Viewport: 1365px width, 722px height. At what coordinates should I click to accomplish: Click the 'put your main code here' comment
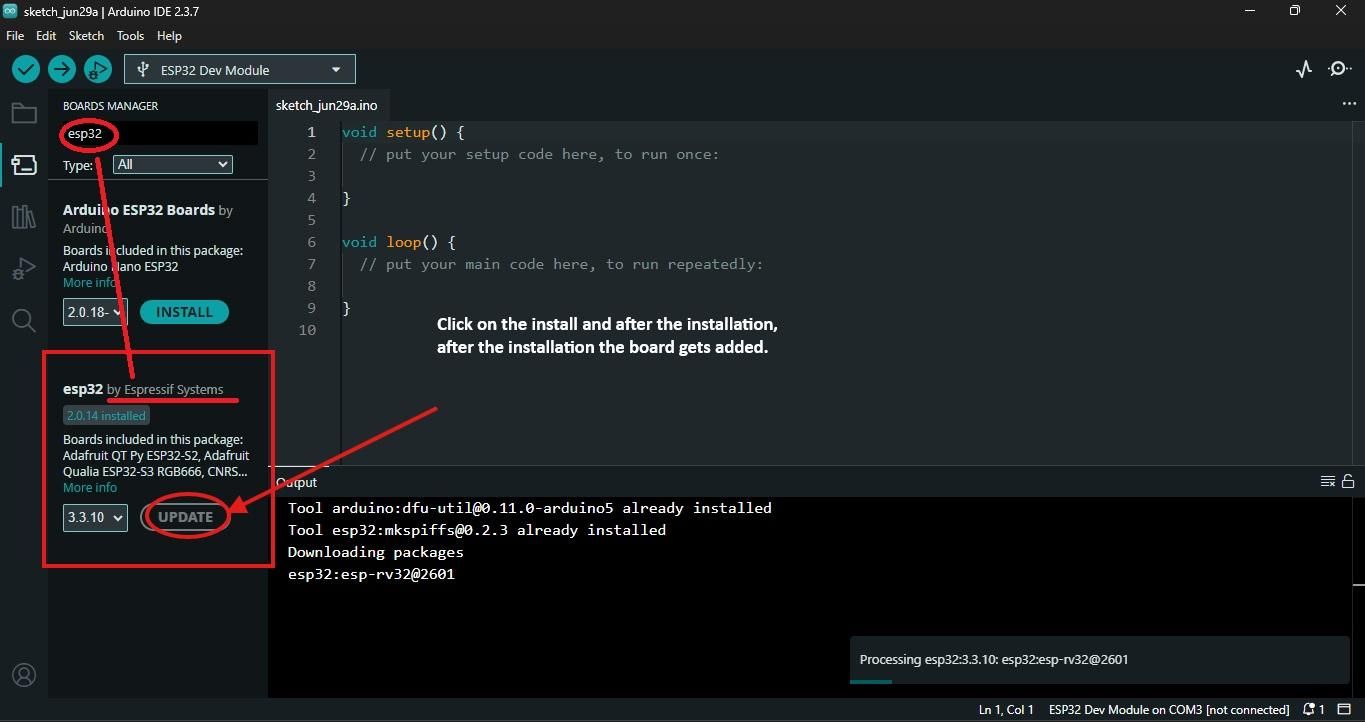point(561,264)
